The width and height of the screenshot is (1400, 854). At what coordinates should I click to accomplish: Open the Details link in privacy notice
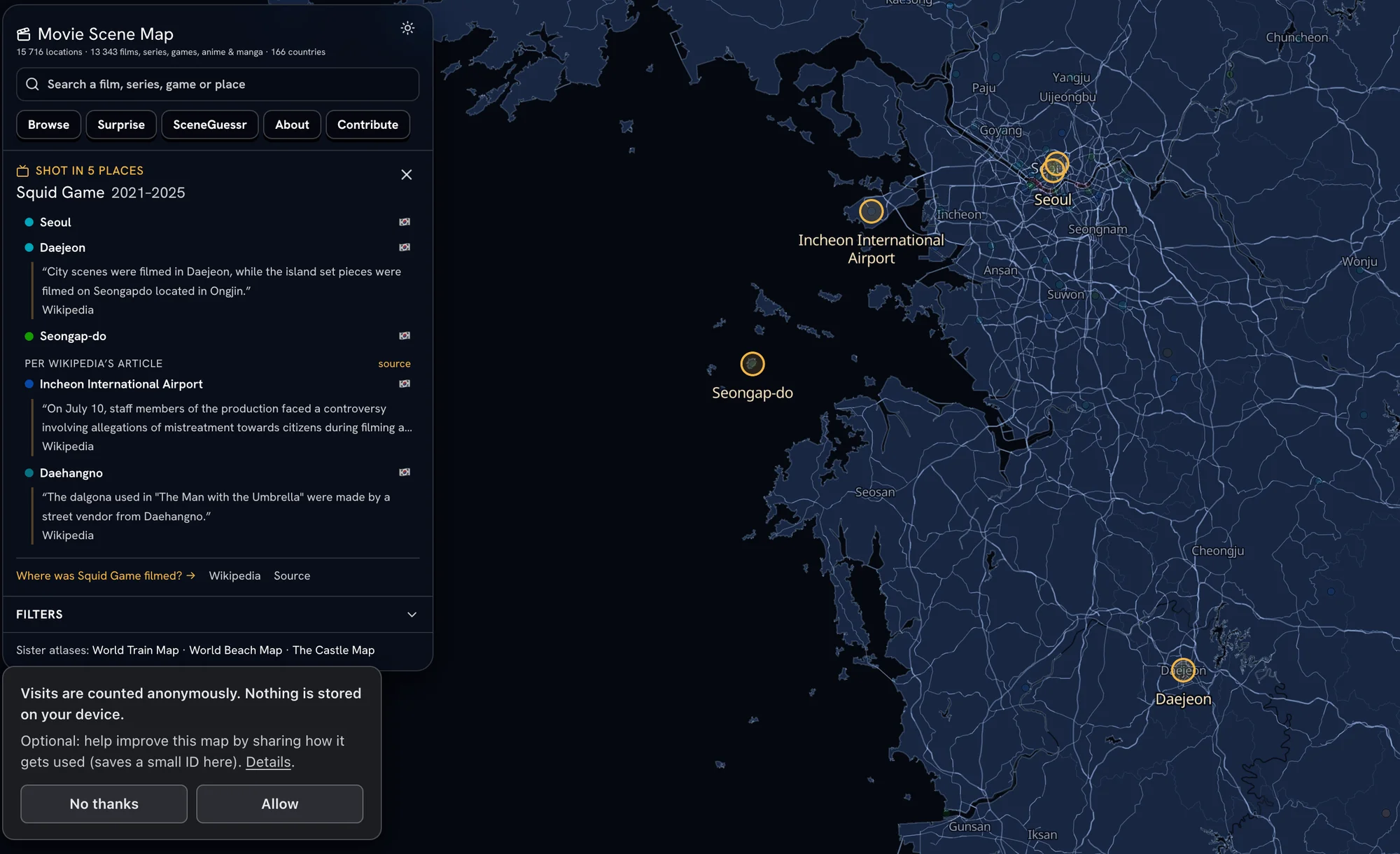click(268, 762)
